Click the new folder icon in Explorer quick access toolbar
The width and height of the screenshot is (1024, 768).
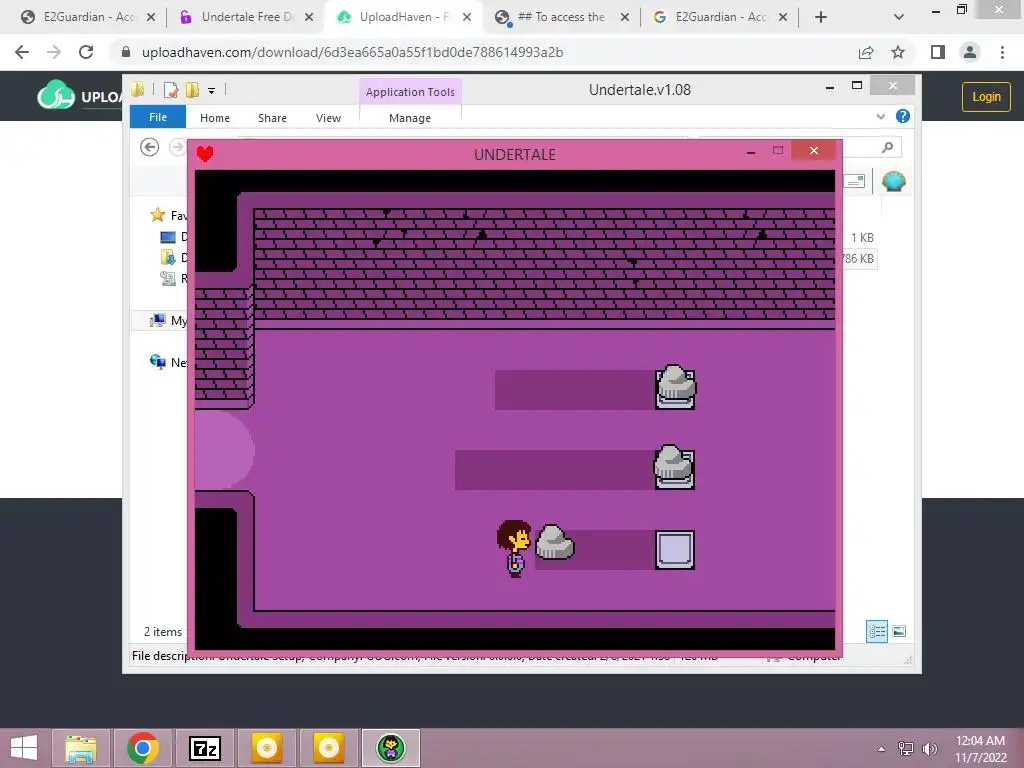point(193,90)
